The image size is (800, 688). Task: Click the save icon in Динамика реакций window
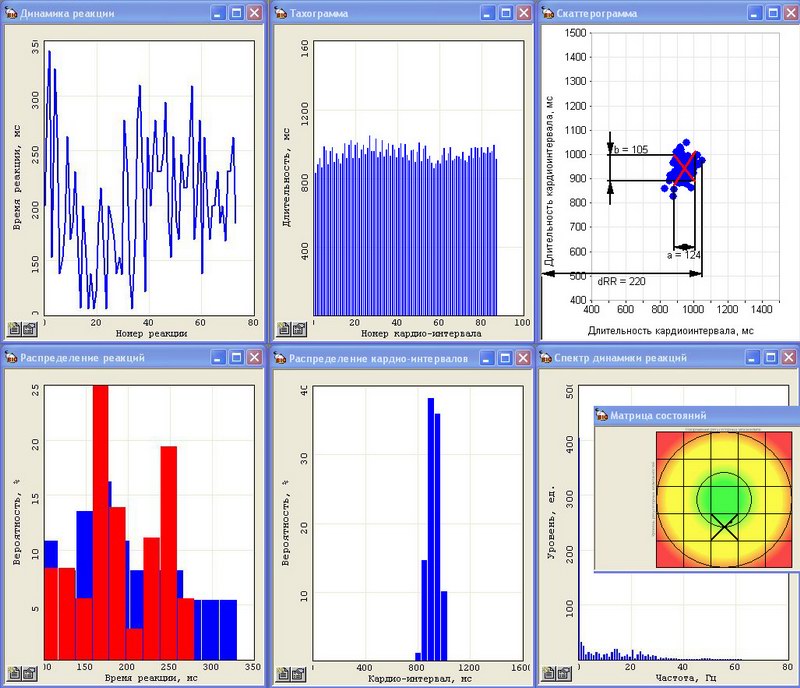[29, 328]
